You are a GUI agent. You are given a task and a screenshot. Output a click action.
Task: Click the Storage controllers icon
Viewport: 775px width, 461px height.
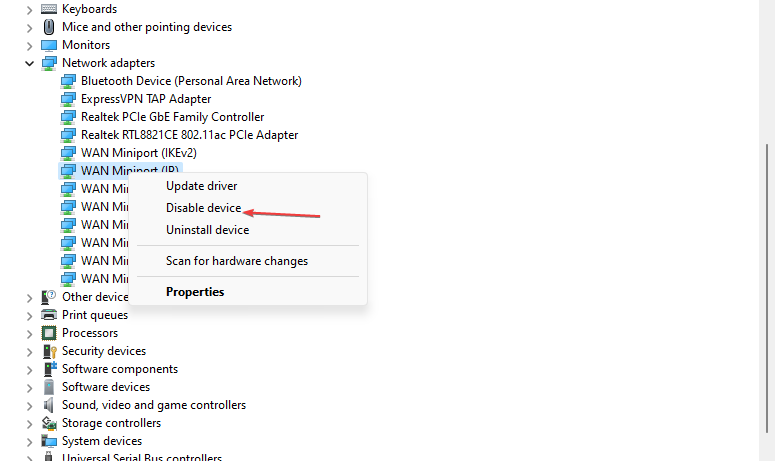[x=49, y=423]
